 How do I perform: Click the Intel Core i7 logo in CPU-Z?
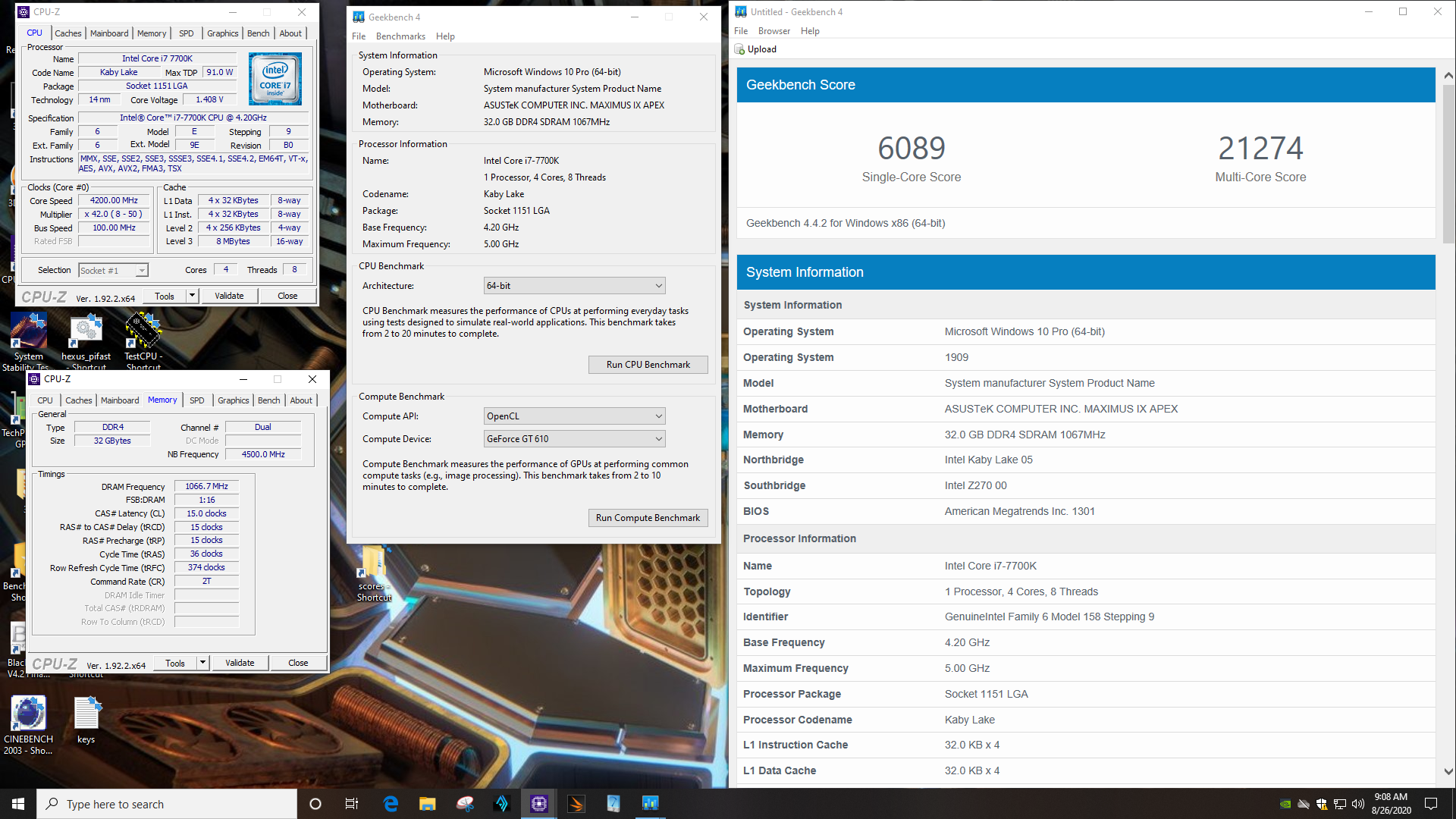[x=275, y=79]
